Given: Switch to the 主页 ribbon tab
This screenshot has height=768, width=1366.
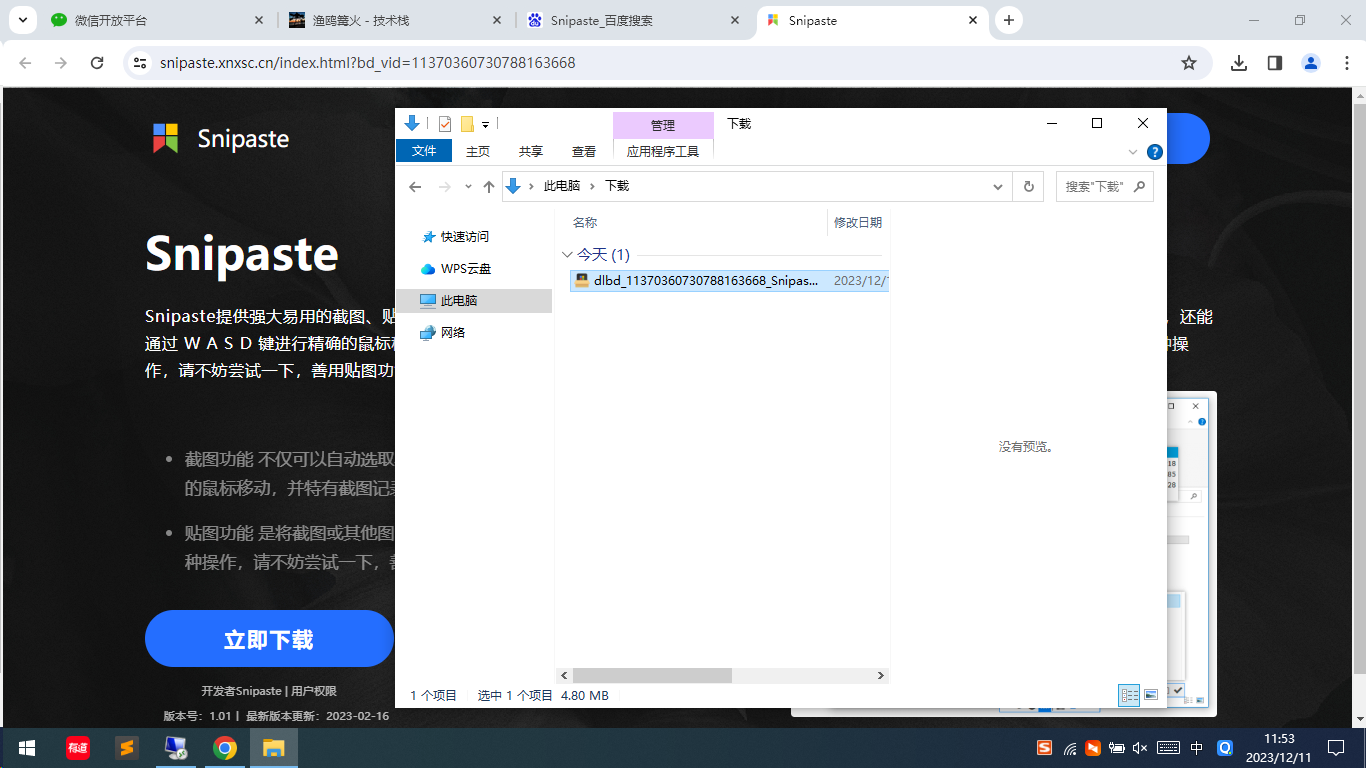Looking at the screenshot, I should 478,151.
